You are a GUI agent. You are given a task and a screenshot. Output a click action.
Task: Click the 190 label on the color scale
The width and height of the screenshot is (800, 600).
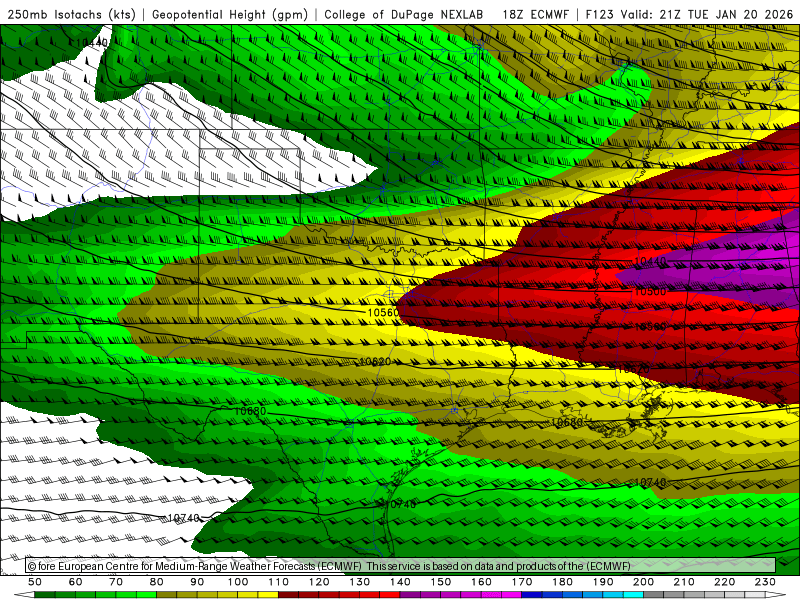pyautogui.click(x=603, y=582)
